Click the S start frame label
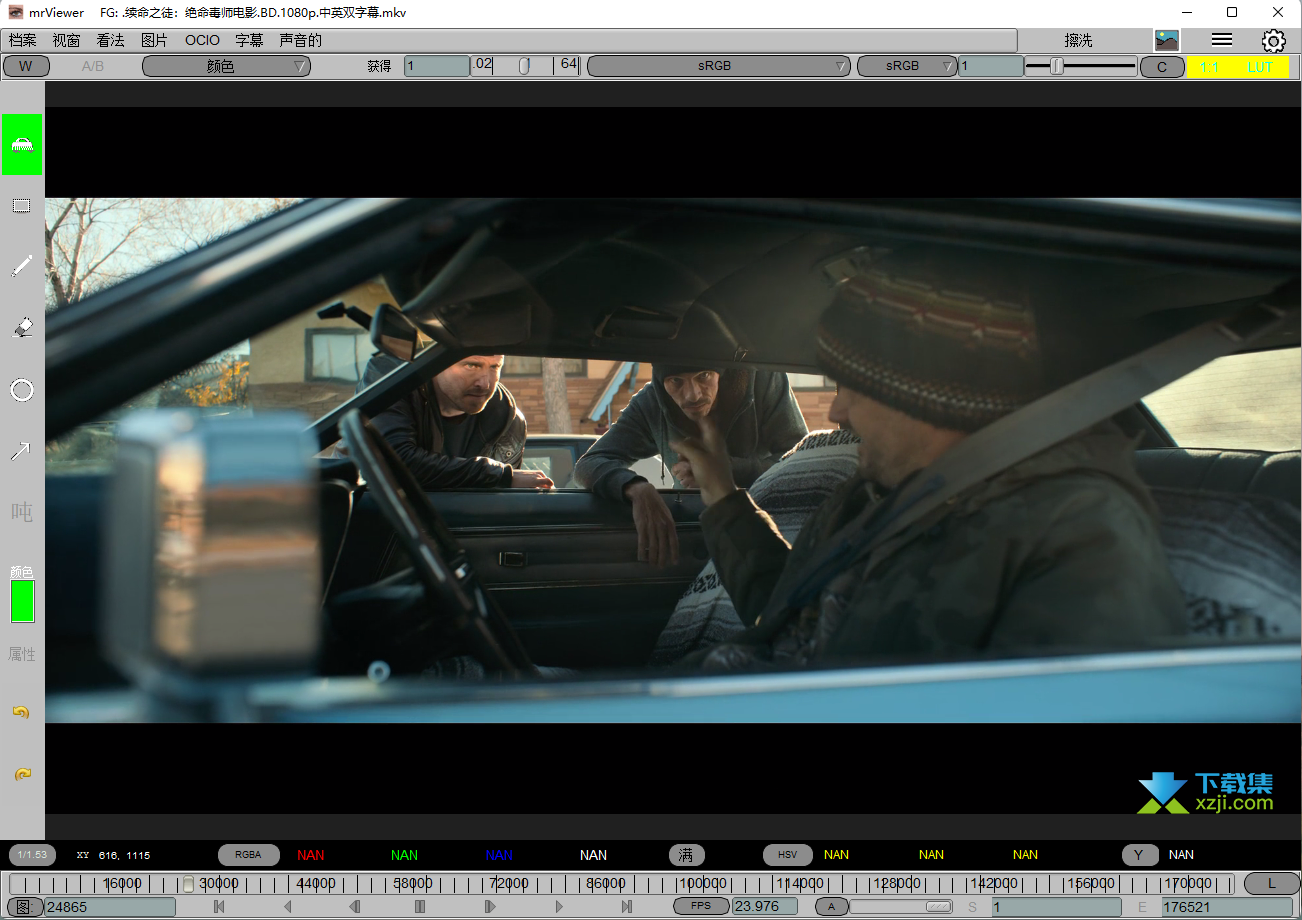The width and height of the screenshot is (1302, 920). pyautogui.click(x=972, y=907)
